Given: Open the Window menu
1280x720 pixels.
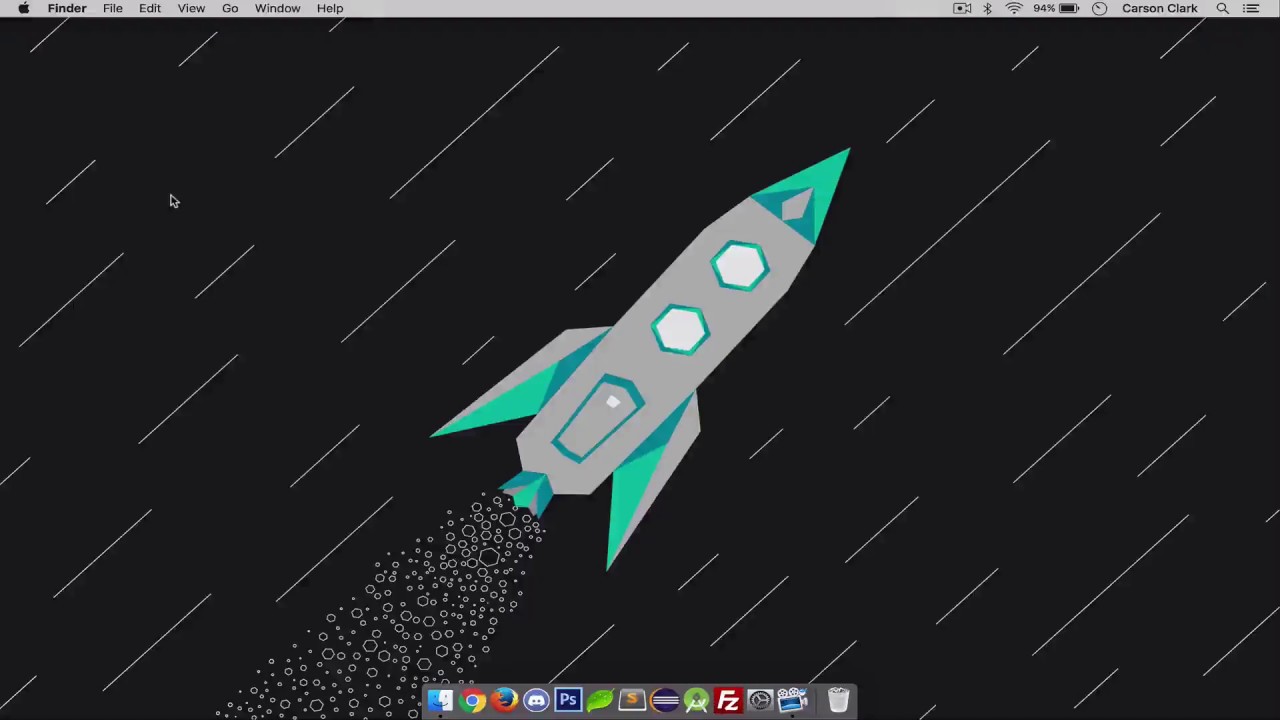Looking at the screenshot, I should (277, 8).
